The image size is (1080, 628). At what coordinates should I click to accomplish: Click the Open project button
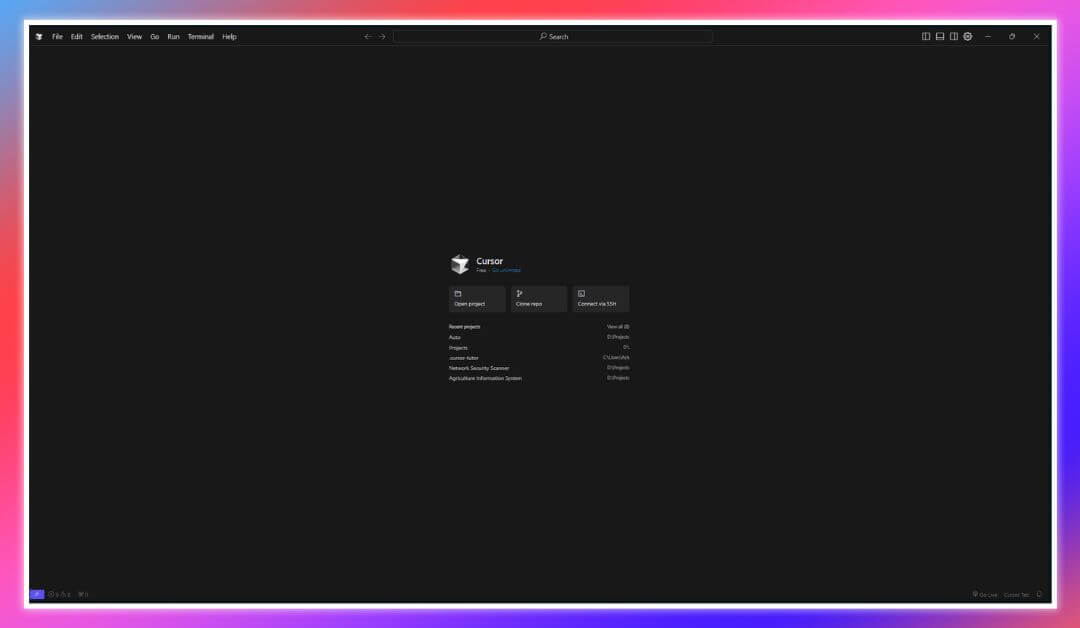(477, 299)
